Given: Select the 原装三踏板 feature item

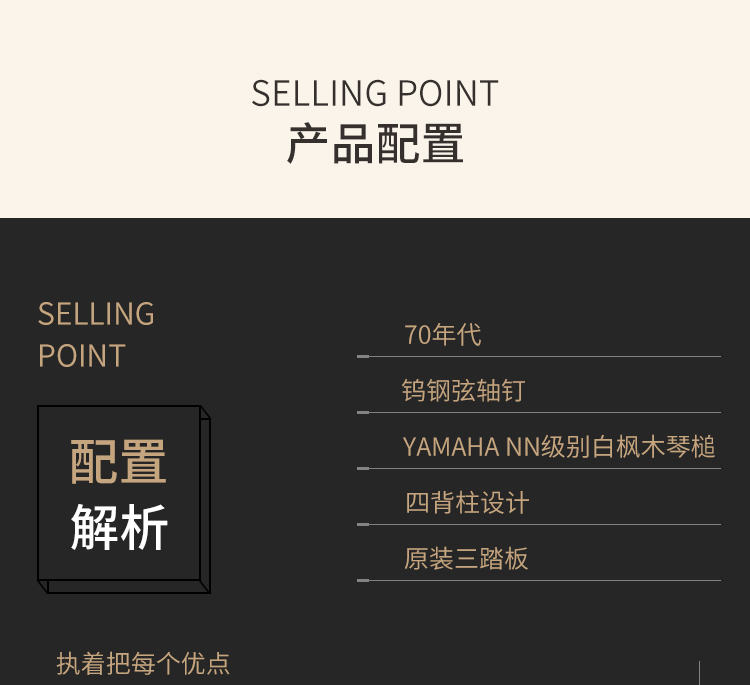Looking at the screenshot, I should click(x=466, y=559).
